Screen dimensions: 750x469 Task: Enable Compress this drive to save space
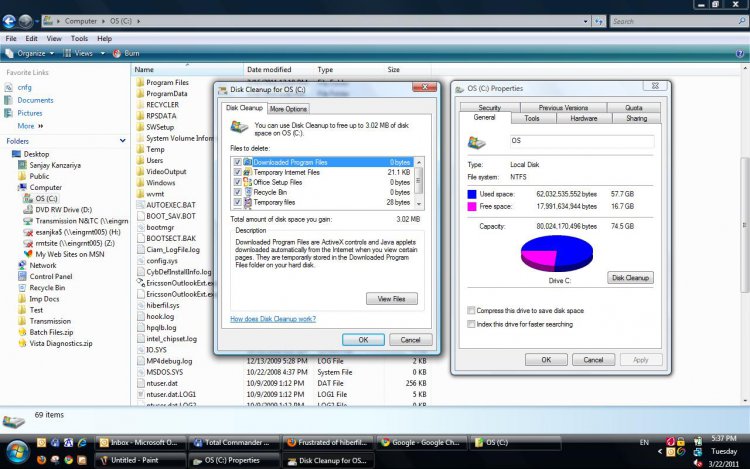pos(471,310)
